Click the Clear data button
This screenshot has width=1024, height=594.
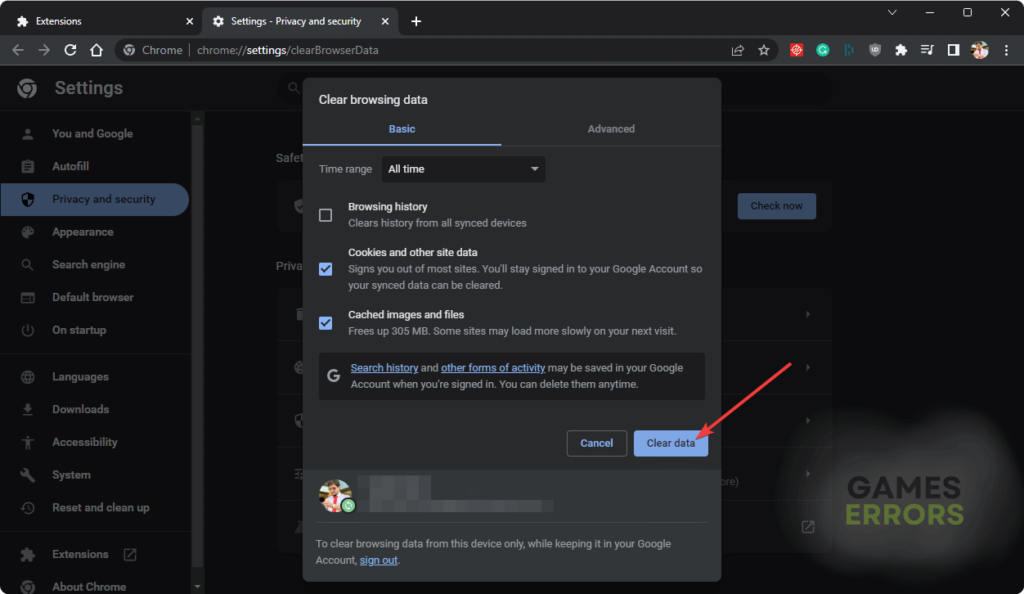670,443
